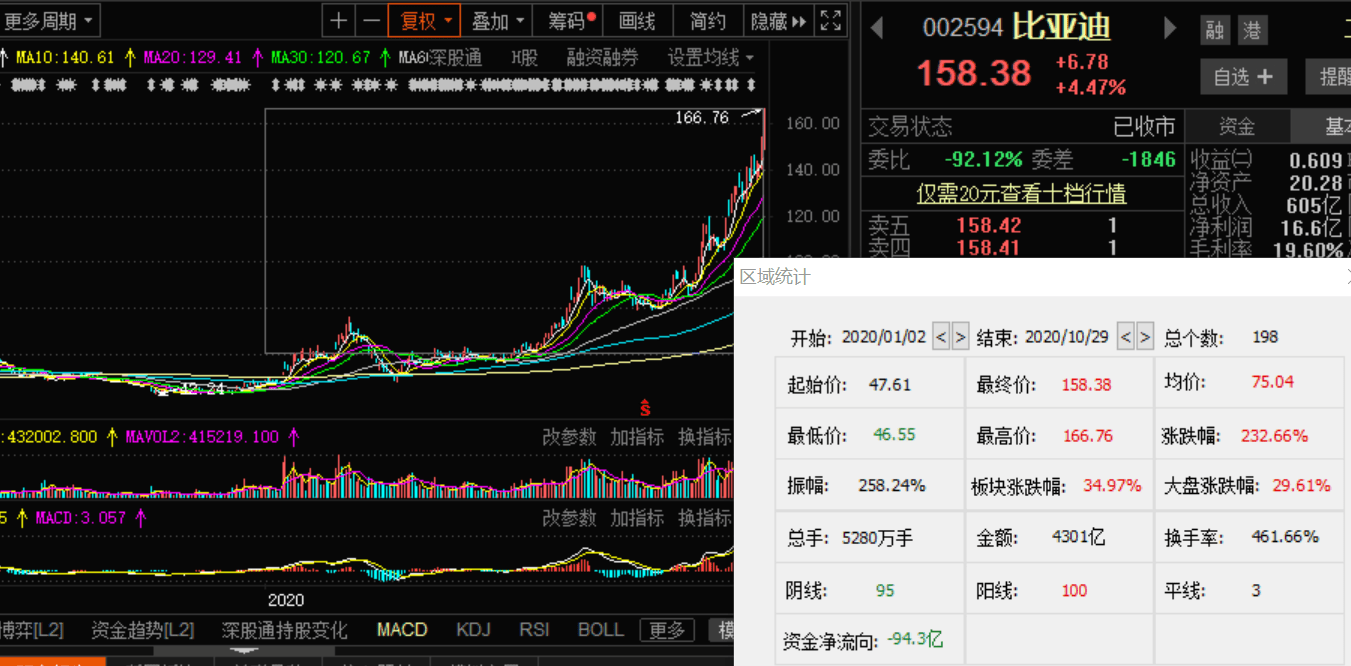1351x666 pixels.
Task: Click the 涨跌幅 value 232.66%
Action: tap(1274, 435)
